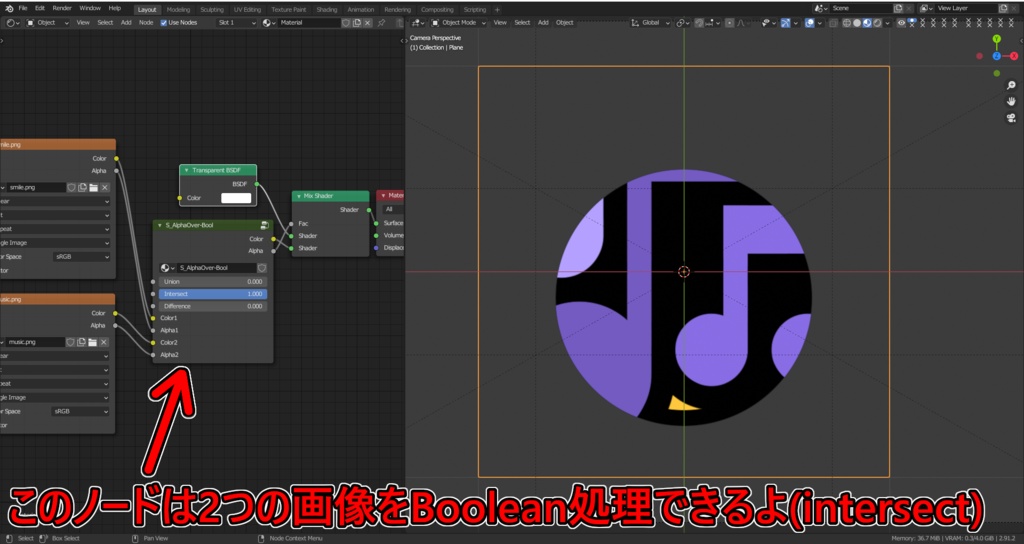Click the green Y axis gizmo ball
The height and width of the screenshot is (544, 1024).
point(997,39)
